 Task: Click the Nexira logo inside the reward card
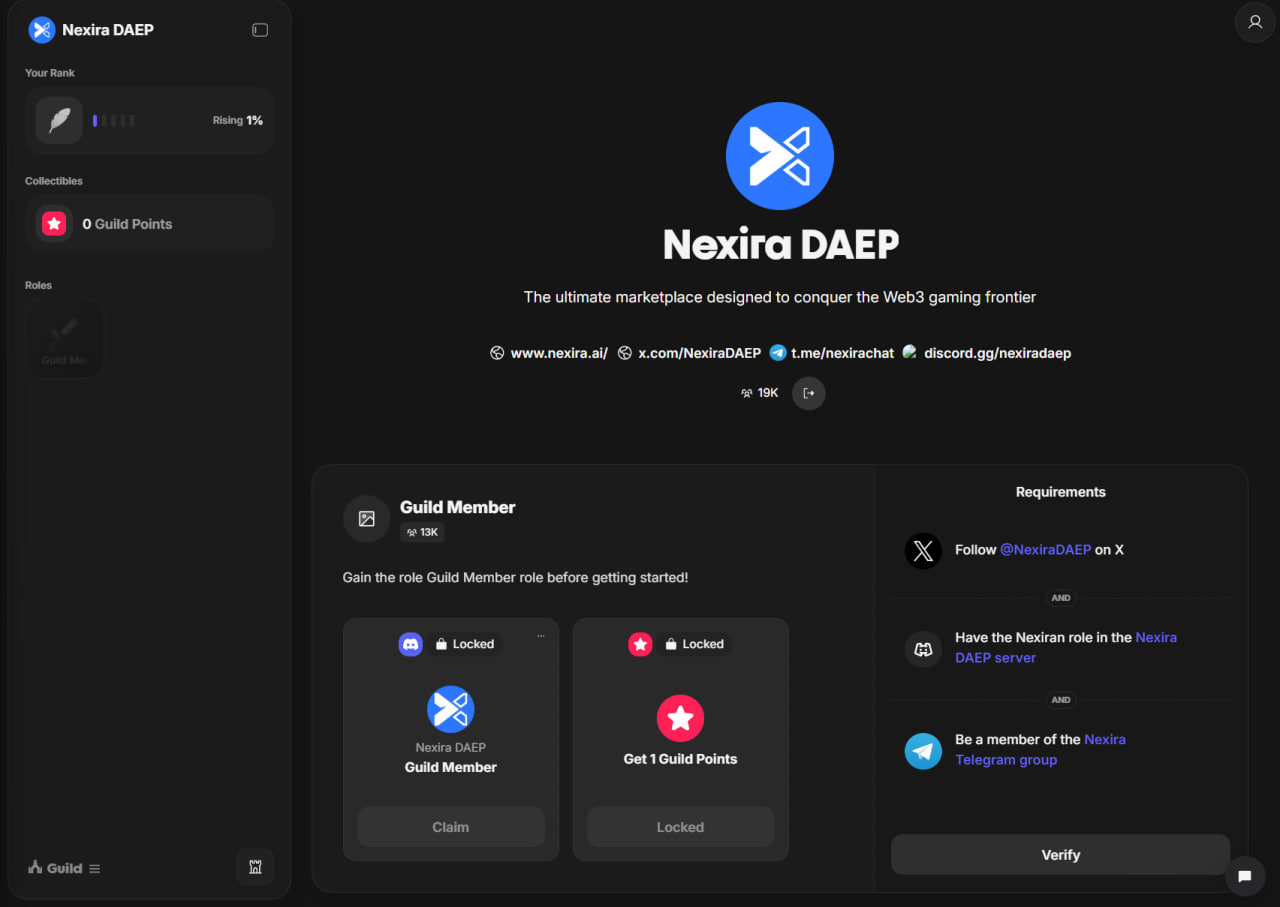451,709
